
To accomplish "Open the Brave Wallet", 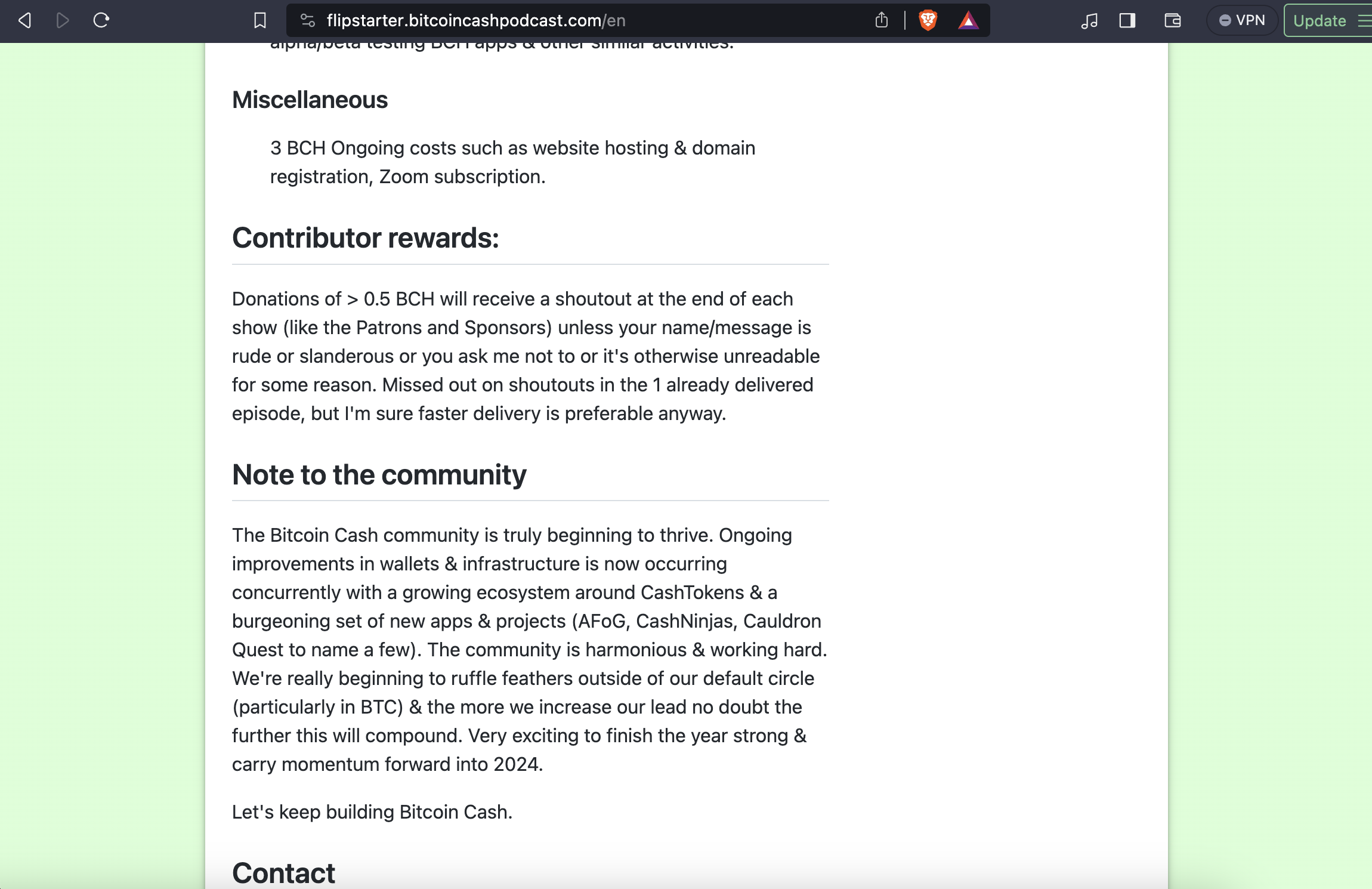I will pyautogui.click(x=1172, y=21).
